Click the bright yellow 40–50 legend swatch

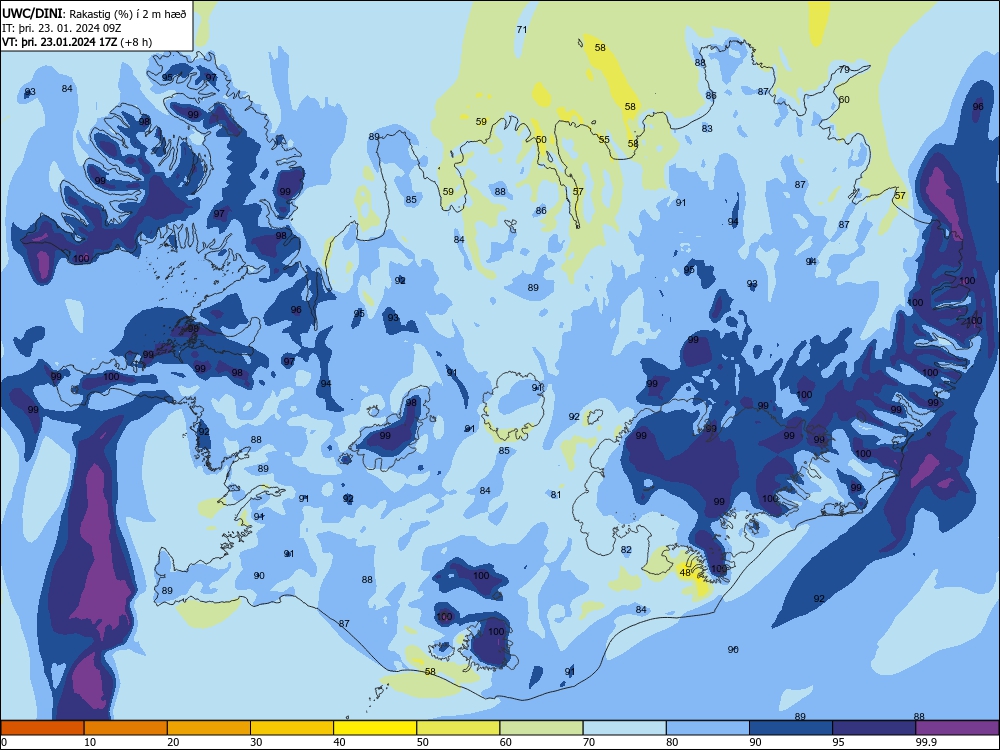375,728
